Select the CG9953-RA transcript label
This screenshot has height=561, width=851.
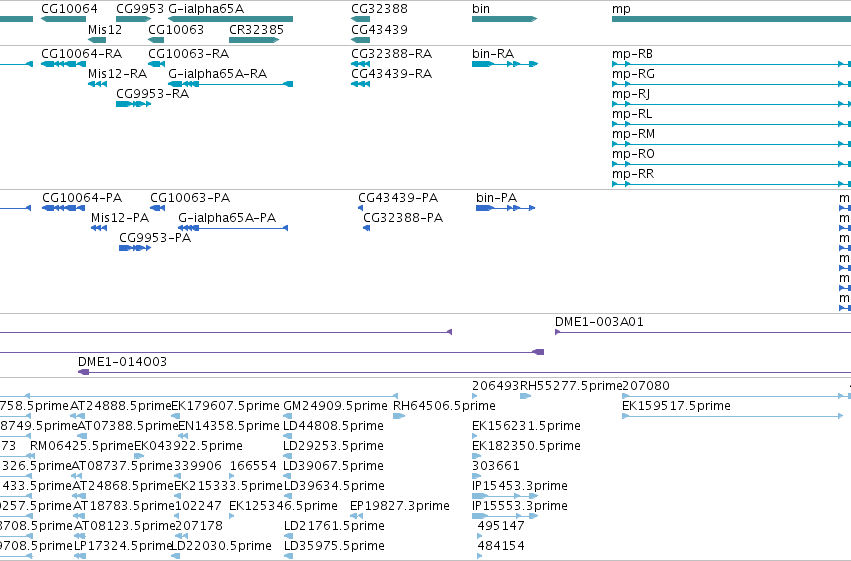(153, 94)
